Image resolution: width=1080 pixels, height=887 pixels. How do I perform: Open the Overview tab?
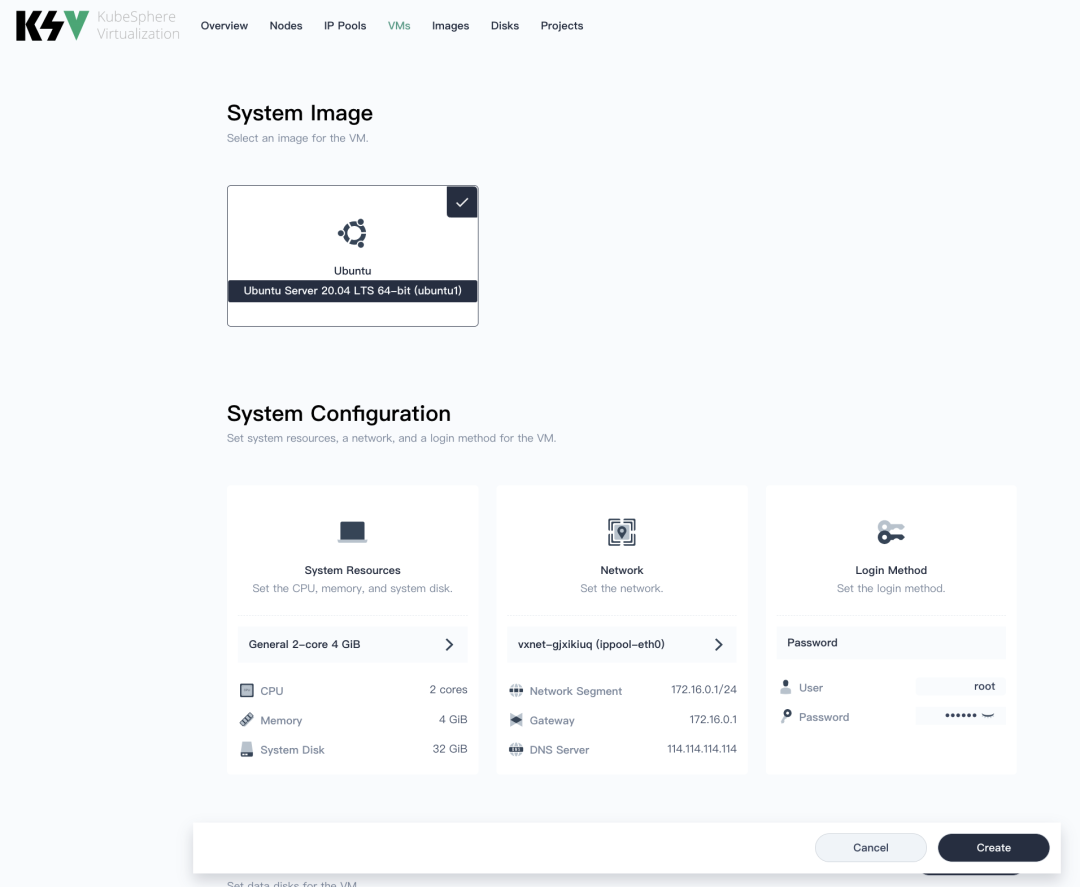tap(224, 25)
